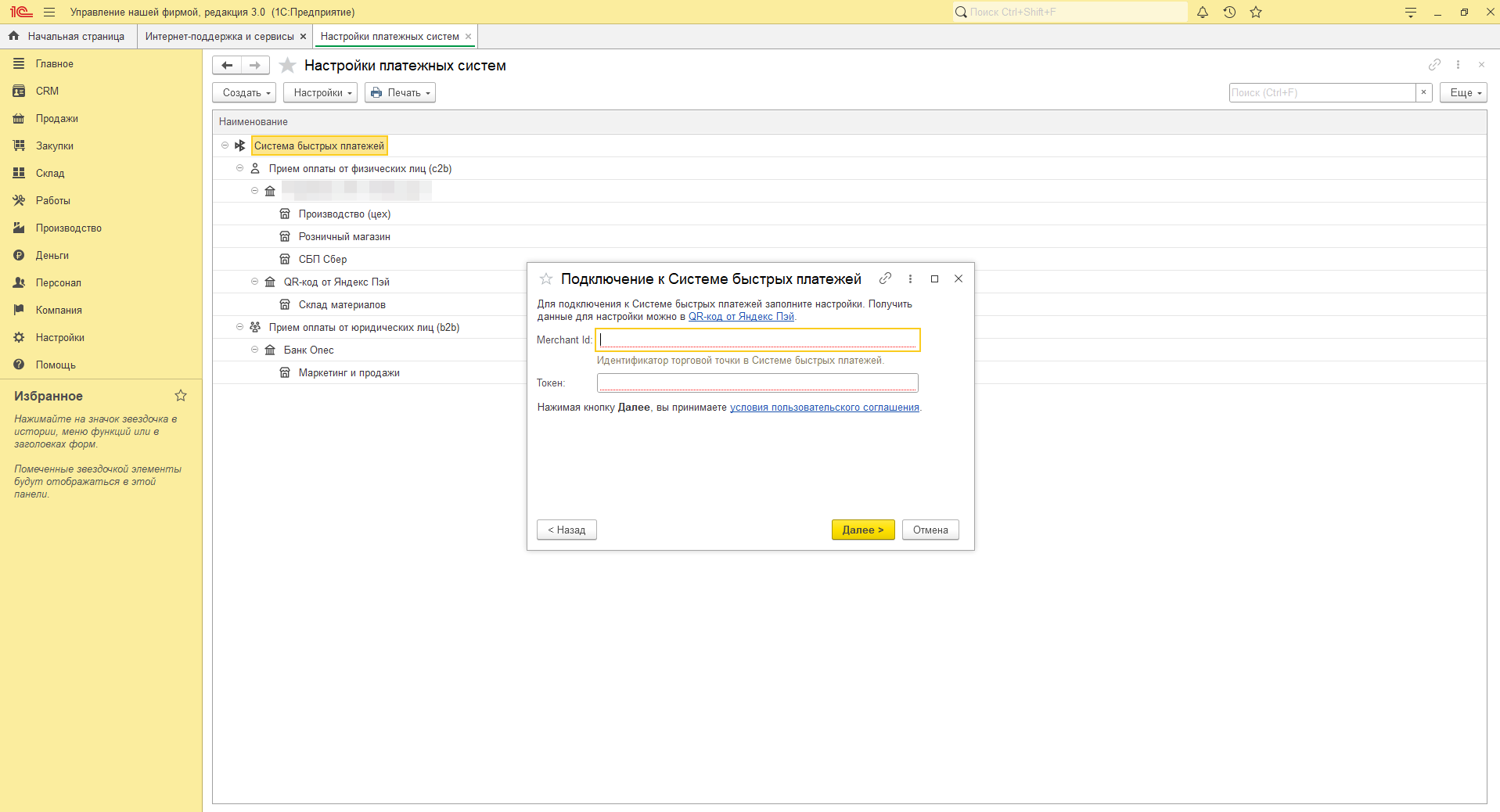Collapse the QR-код от Яндекс Пэй branch
Image resolution: width=1500 pixels, height=812 pixels.
pyautogui.click(x=254, y=282)
